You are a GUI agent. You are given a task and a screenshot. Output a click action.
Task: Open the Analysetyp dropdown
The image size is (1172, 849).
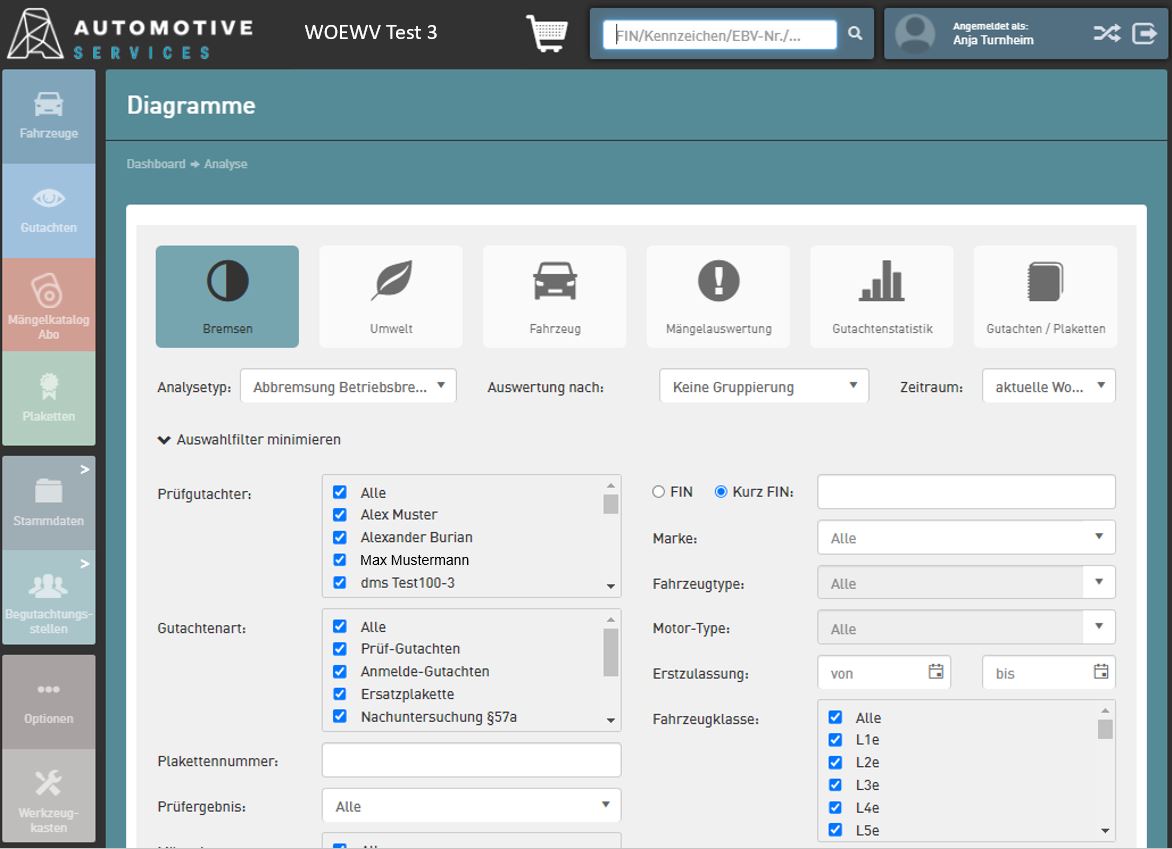point(348,386)
